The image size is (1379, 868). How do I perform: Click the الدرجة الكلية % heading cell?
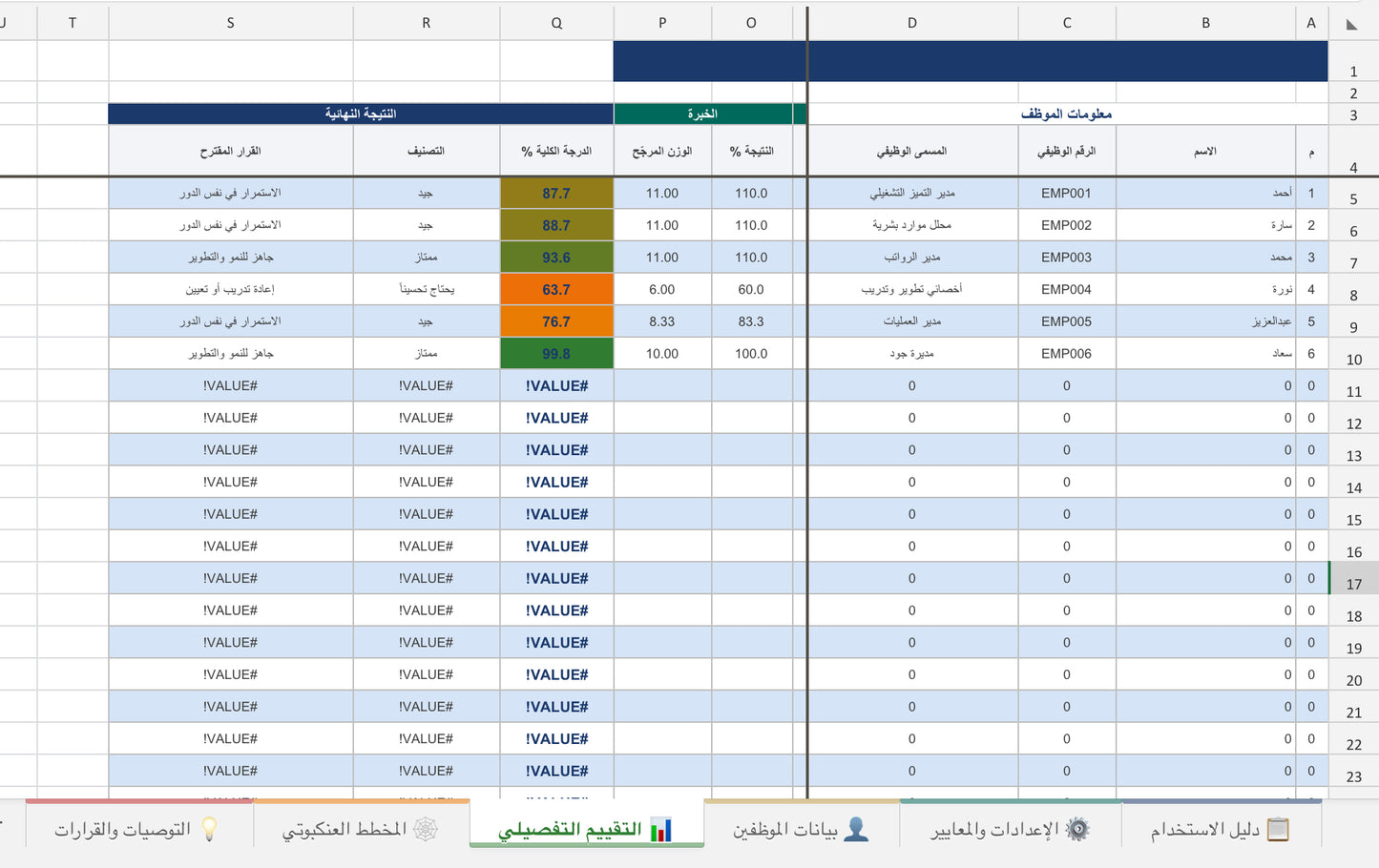pos(556,151)
